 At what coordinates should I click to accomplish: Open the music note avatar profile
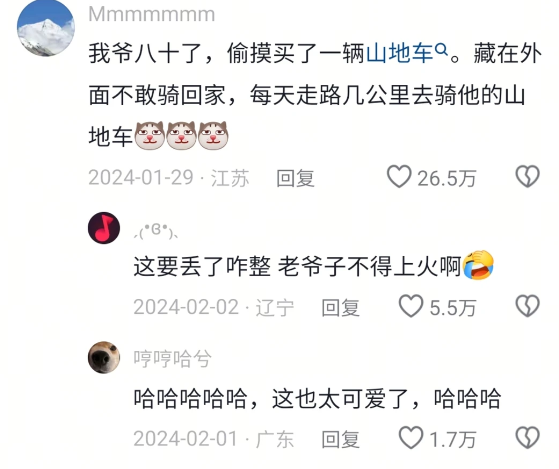click(x=104, y=228)
